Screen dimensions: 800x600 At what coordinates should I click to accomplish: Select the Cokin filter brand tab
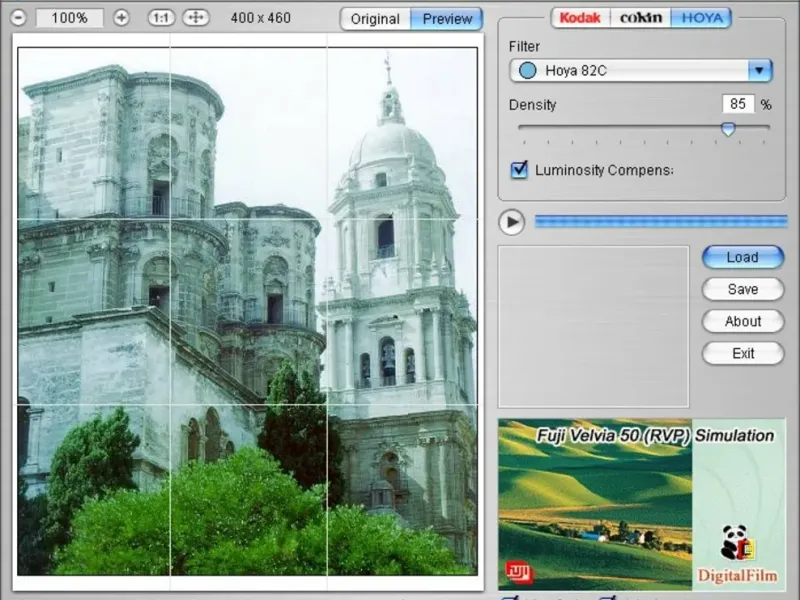click(x=641, y=18)
